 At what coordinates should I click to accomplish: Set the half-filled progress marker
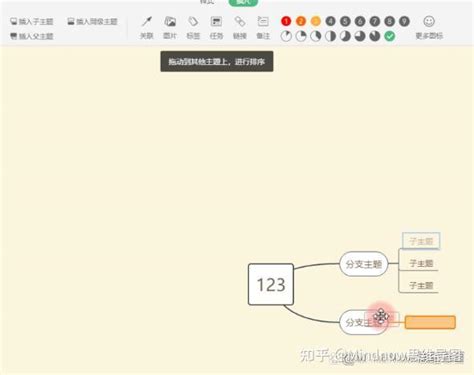(x=330, y=36)
